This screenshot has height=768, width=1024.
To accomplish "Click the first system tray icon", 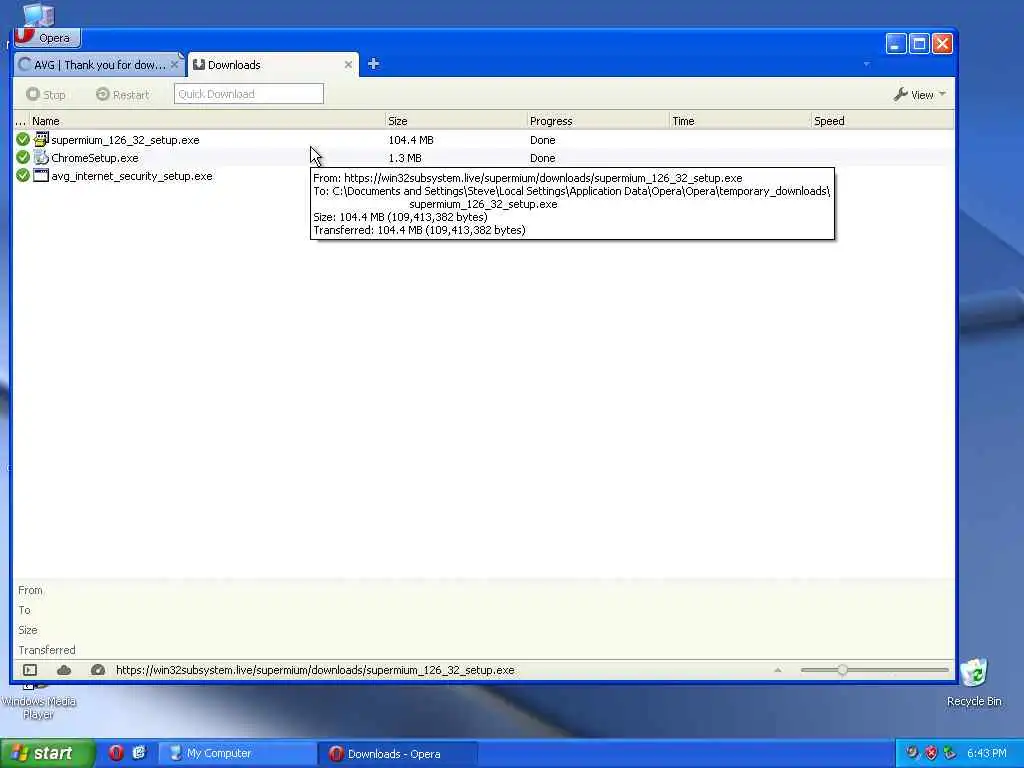I will [912, 753].
